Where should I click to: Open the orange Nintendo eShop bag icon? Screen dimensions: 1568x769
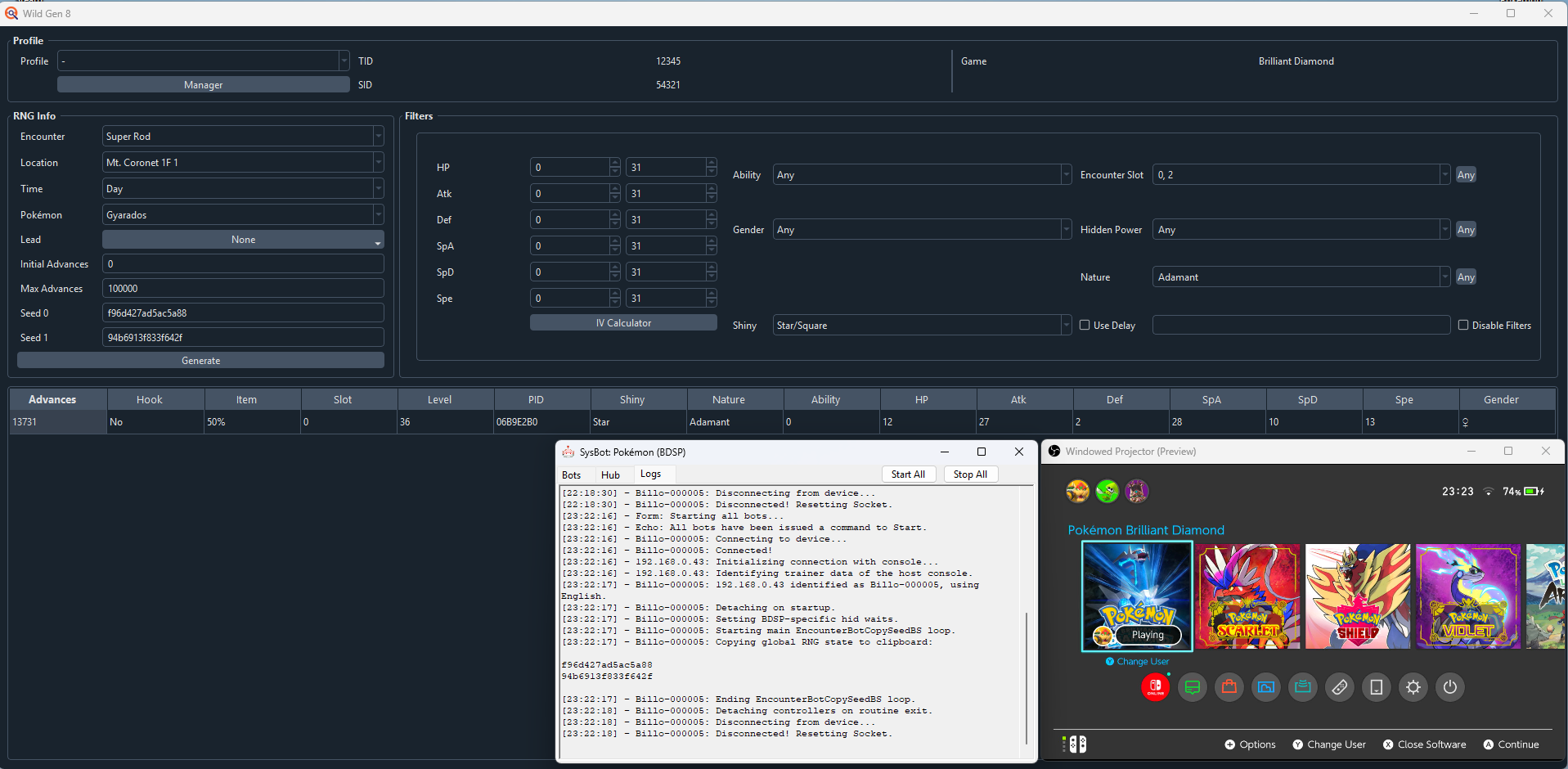1229,687
